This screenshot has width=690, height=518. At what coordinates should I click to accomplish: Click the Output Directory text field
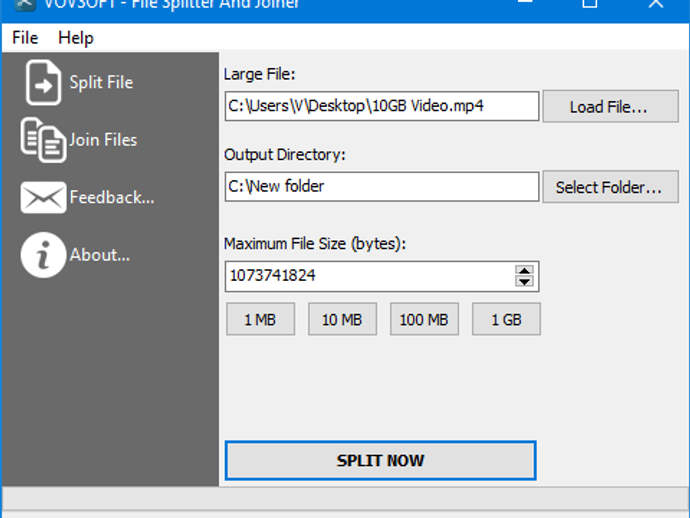pos(382,186)
